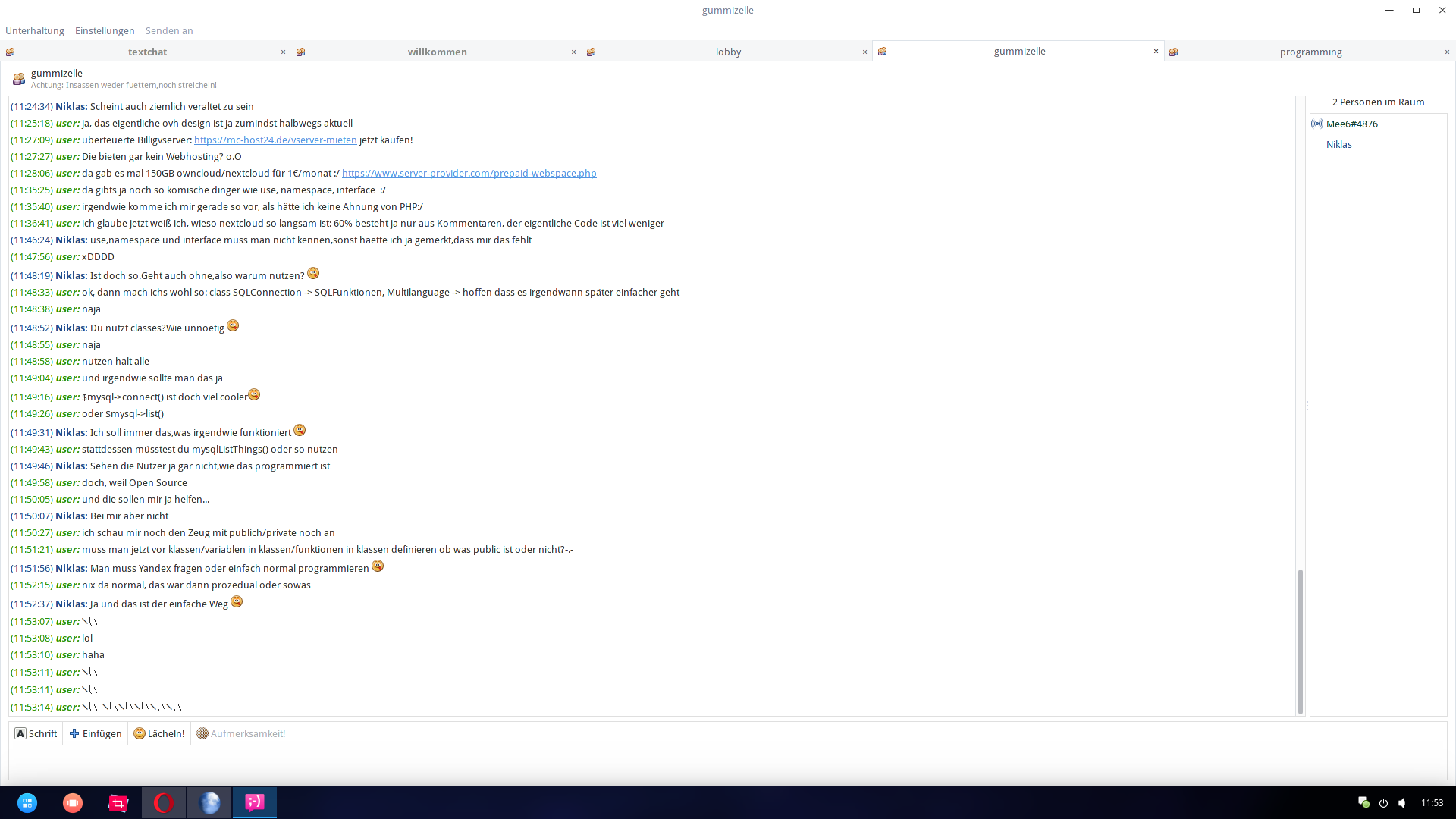The image size is (1456, 819).
Task: Select Niklas in the participant list
Action: 1338,144
